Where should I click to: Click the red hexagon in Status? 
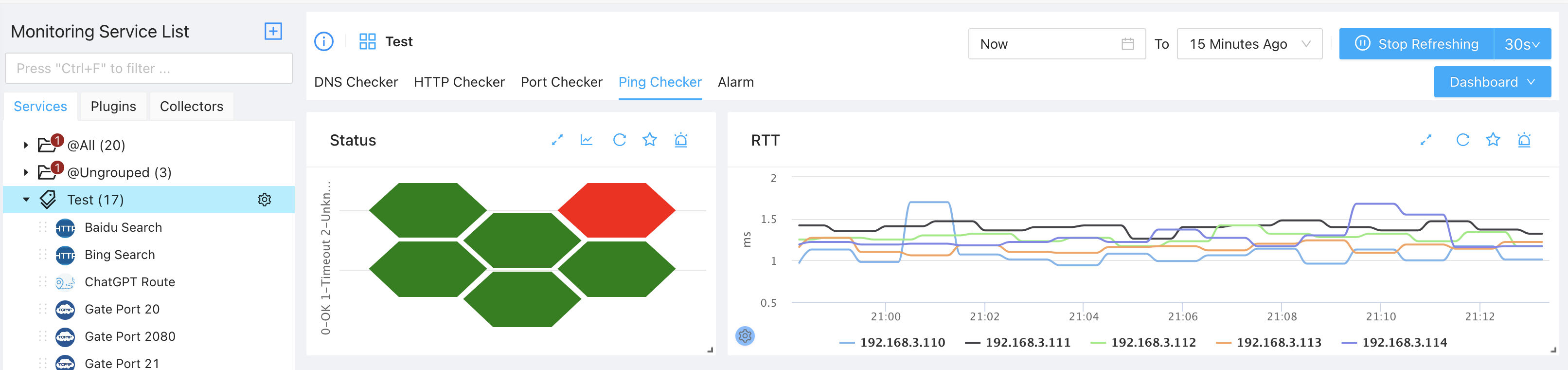point(616,210)
